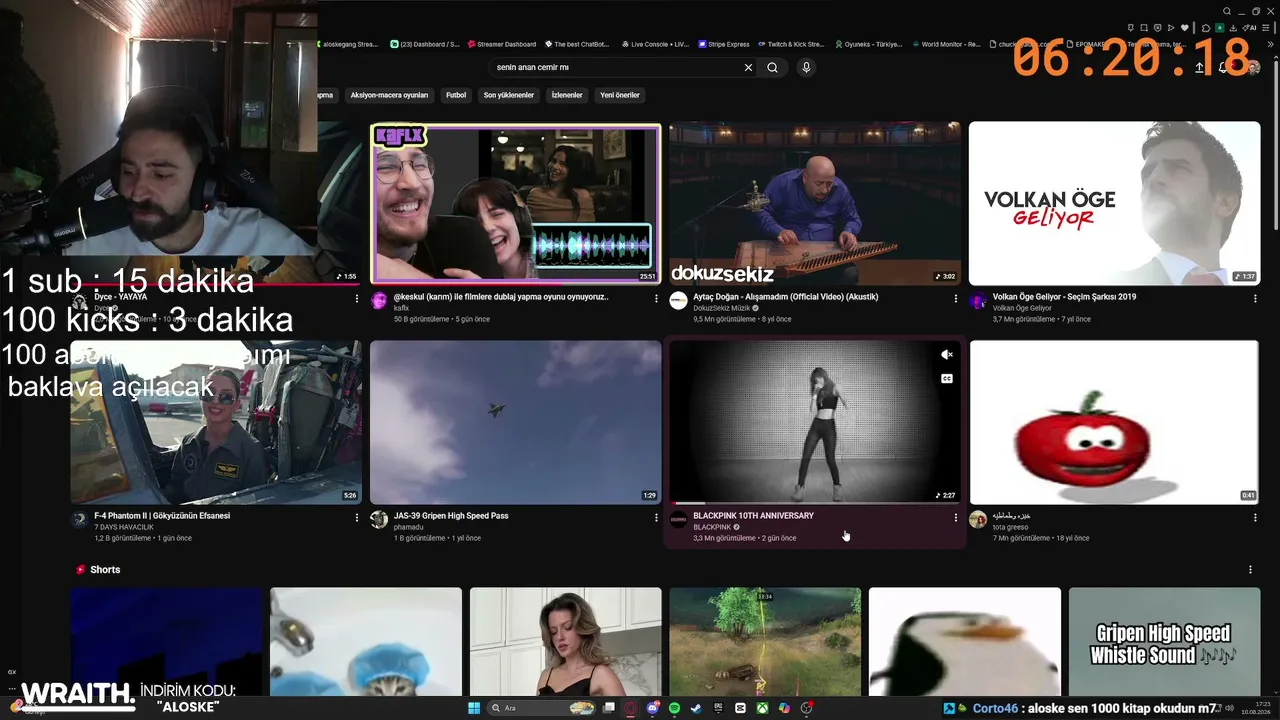Image resolution: width=1280 pixels, height=720 pixels.
Task: Unmute the BLACKPINK preview video
Action: click(x=946, y=355)
